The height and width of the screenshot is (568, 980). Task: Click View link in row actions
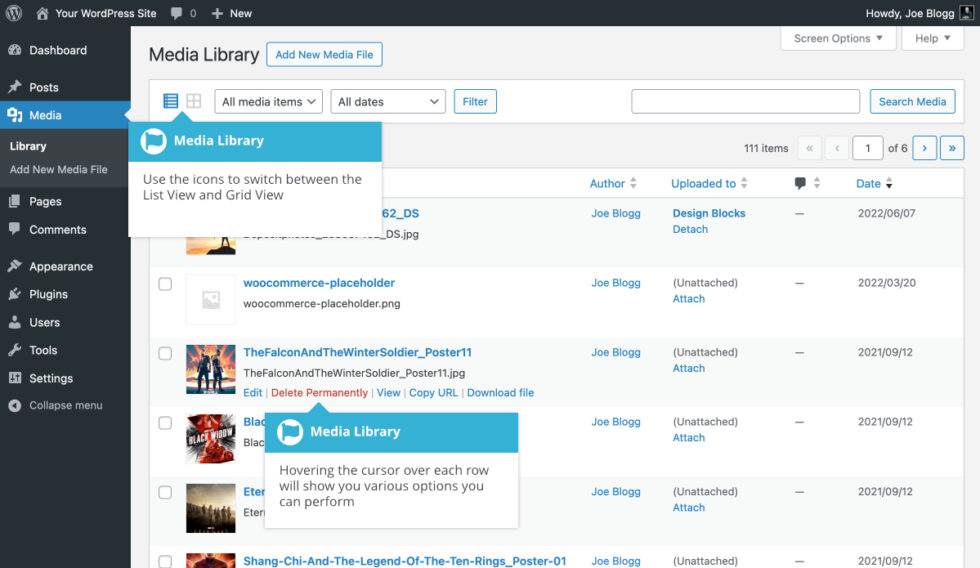[388, 392]
